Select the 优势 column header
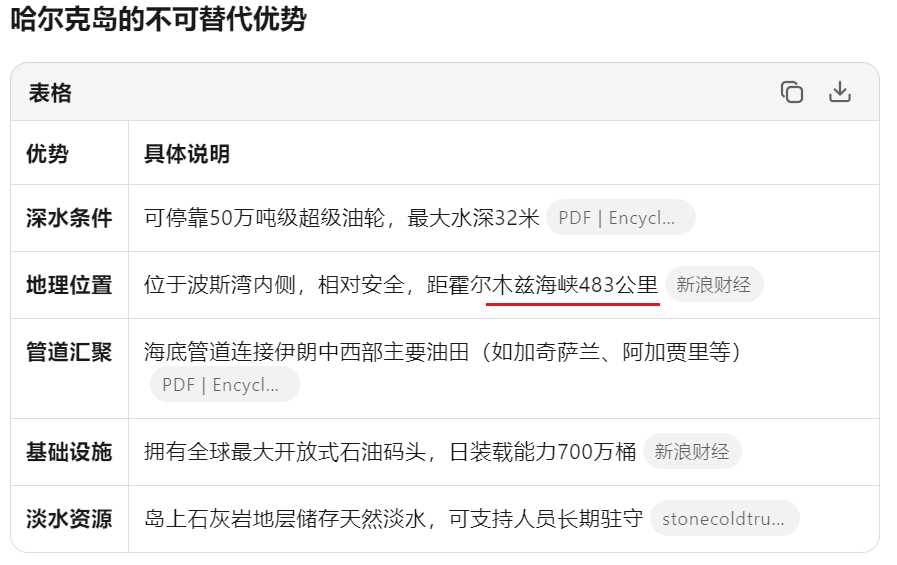This screenshot has width=897, height=565. [x=47, y=154]
